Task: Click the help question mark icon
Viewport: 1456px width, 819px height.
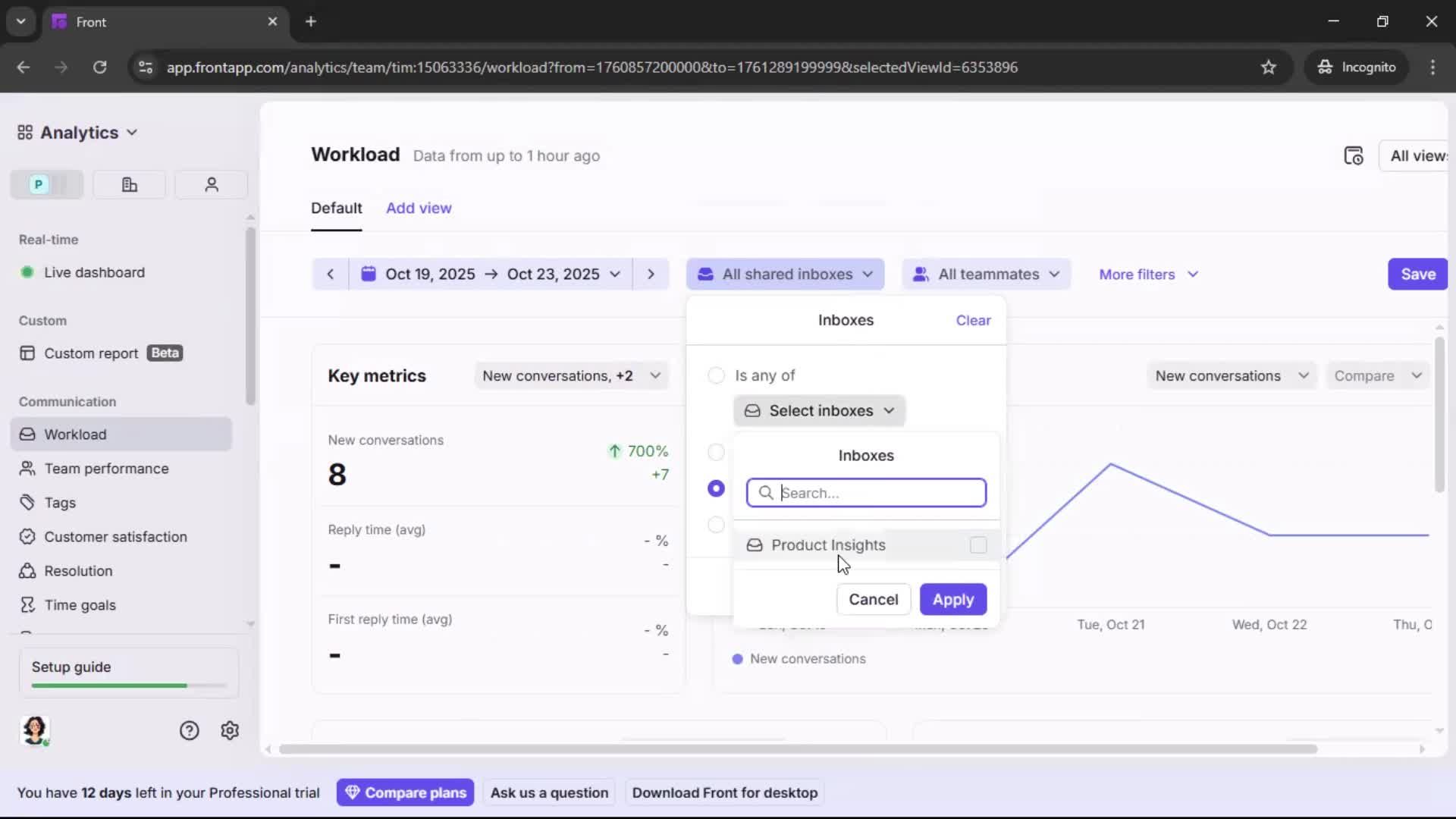Action: (x=188, y=730)
